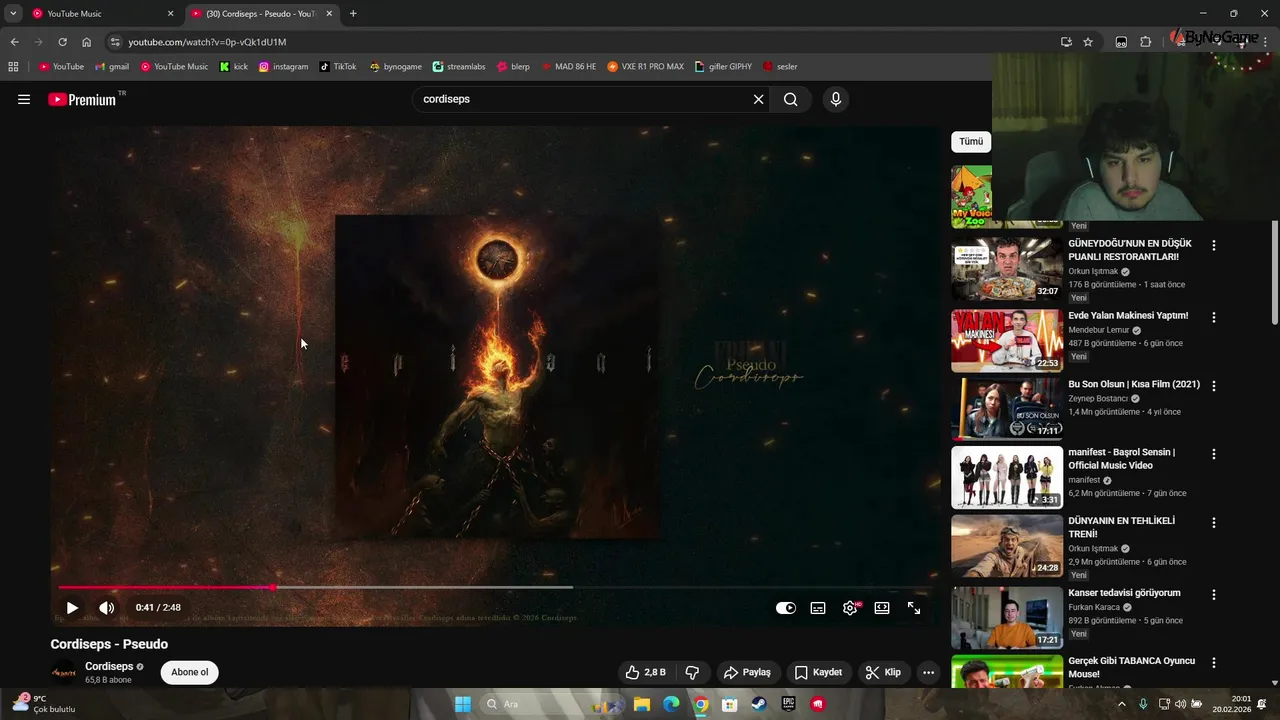Screen dimensions: 1280x720
Task: Open options for manifest - Başrol Sensin
Action: click(x=1214, y=454)
